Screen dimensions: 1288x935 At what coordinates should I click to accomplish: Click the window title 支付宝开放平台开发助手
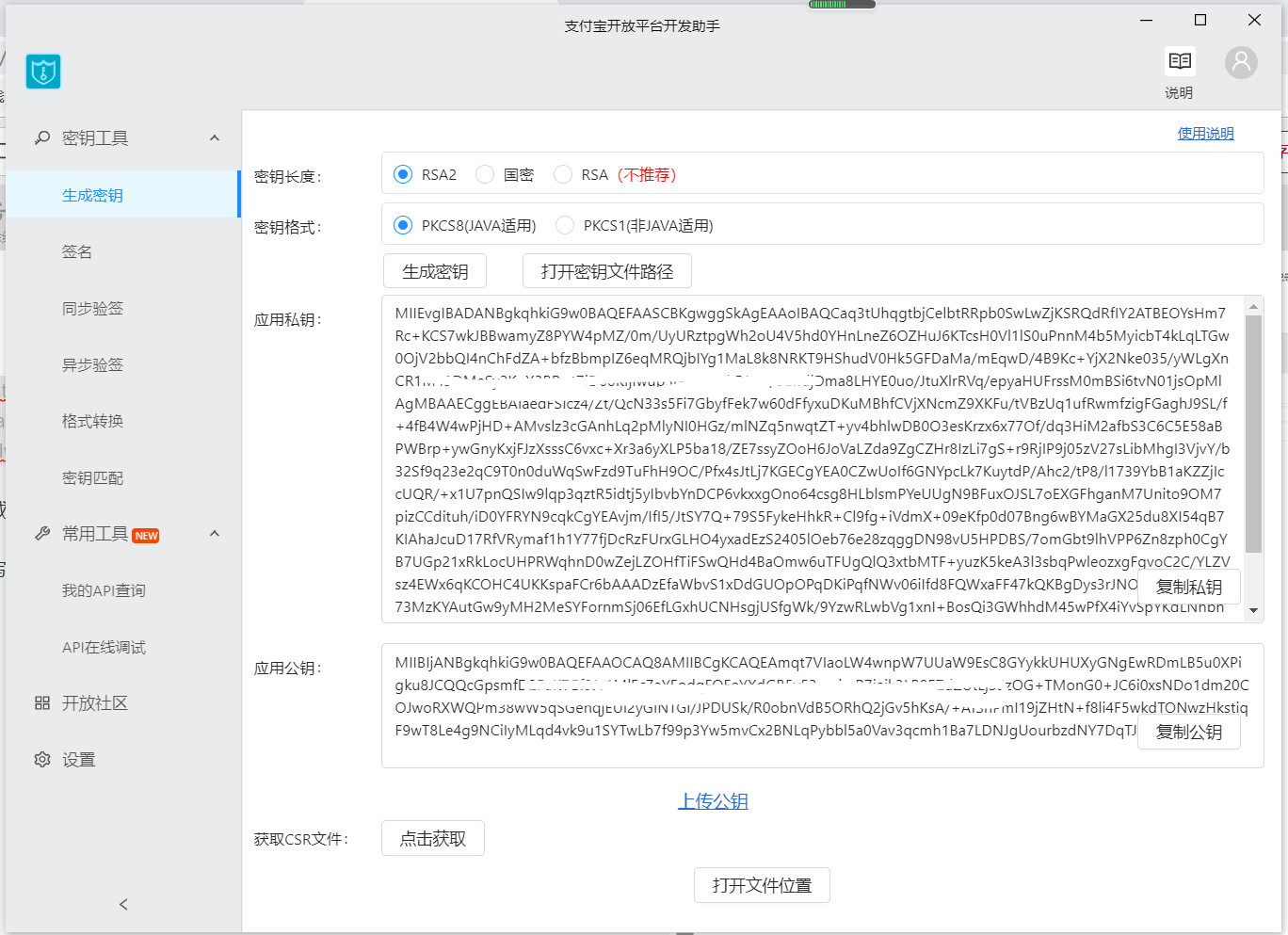[x=642, y=25]
